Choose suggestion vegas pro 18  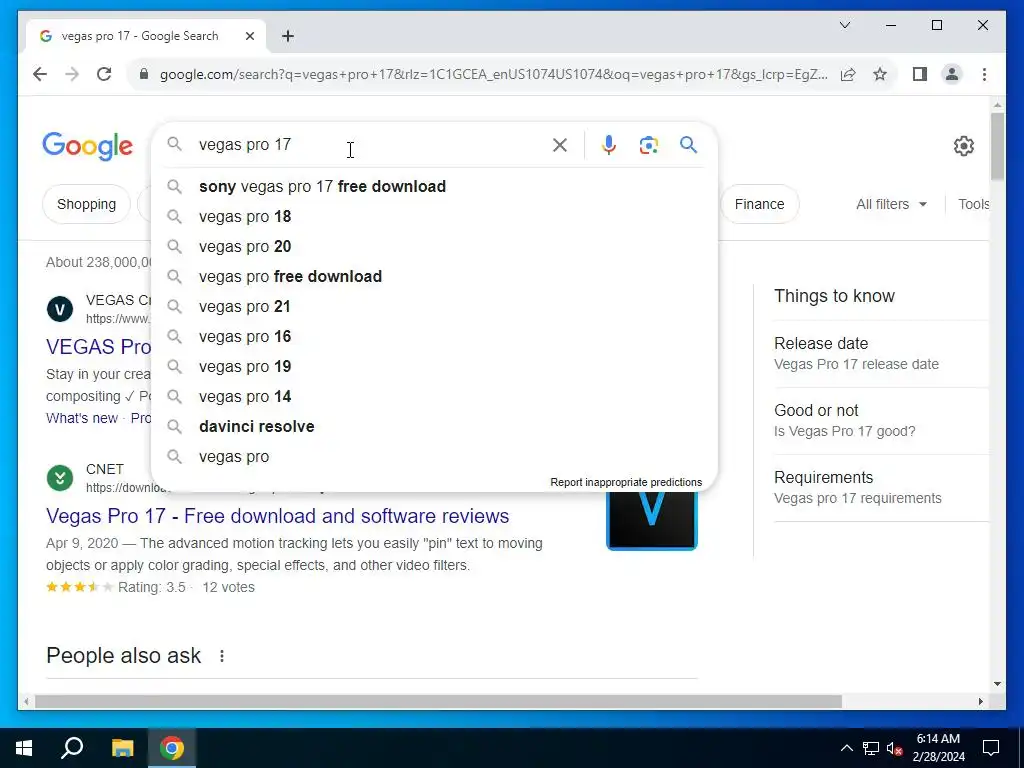(434, 217)
